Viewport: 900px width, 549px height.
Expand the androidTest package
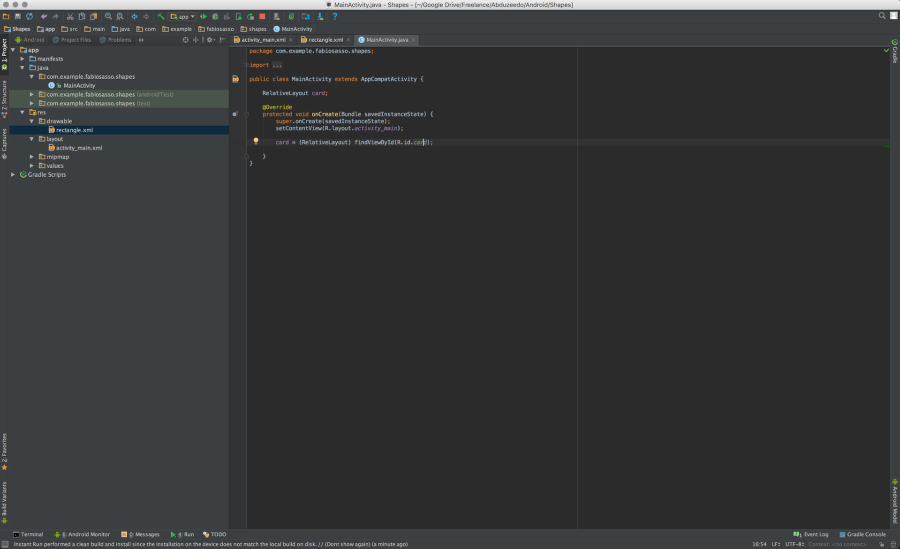[x=32, y=94]
